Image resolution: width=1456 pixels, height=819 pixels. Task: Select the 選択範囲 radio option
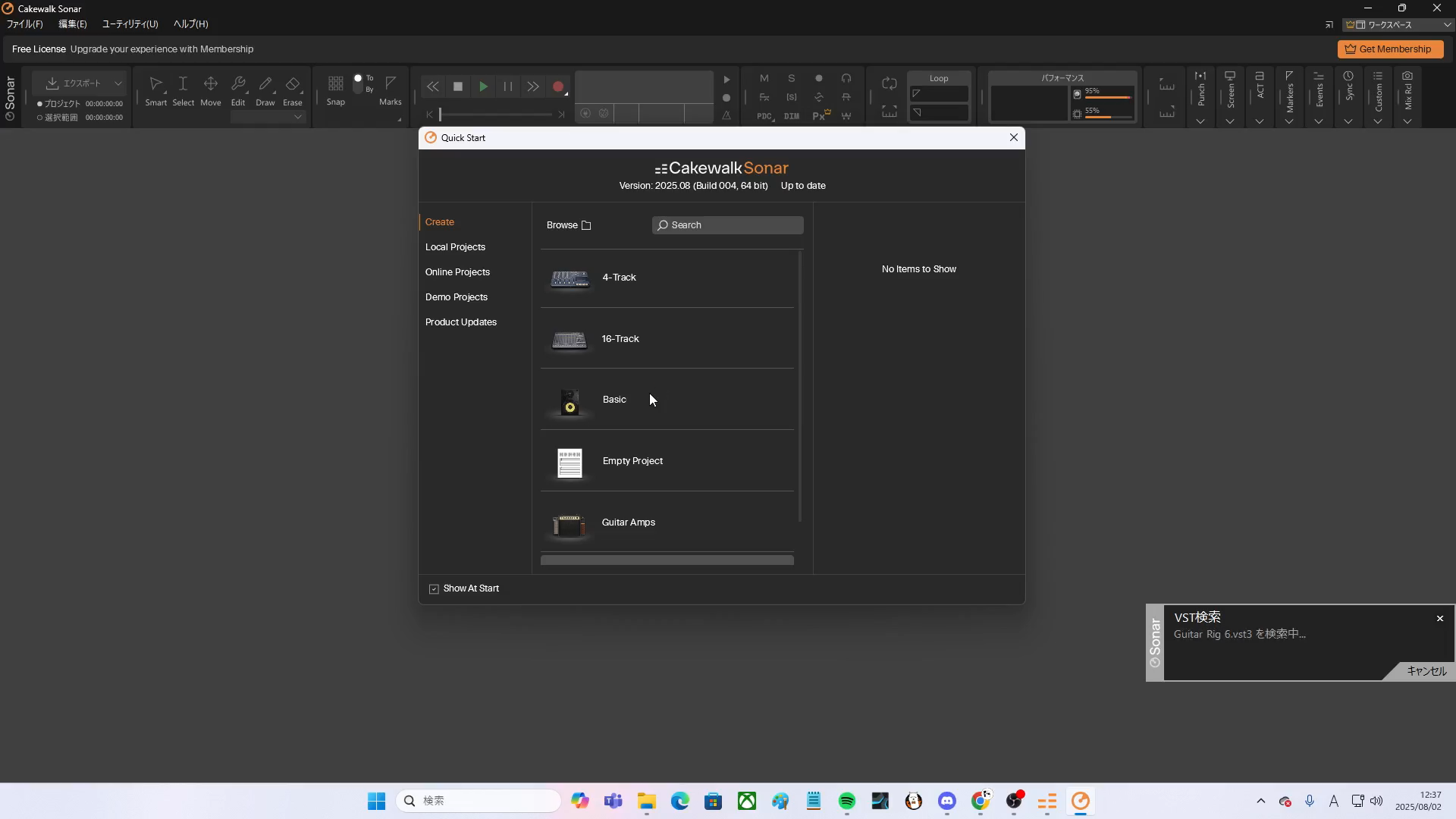[x=39, y=118]
